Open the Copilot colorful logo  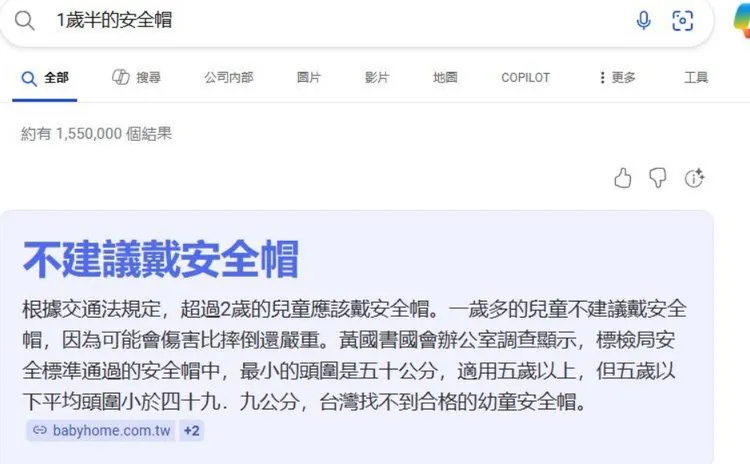[x=742, y=22]
